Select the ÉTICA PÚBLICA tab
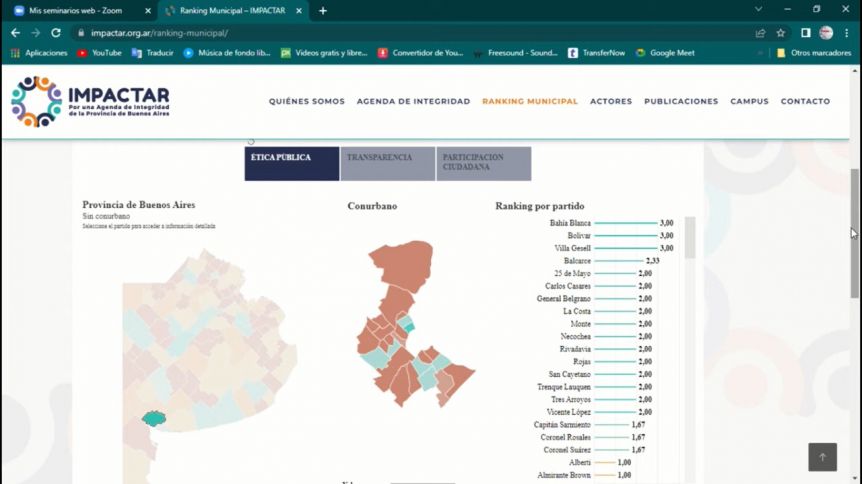Image resolution: width=862 pixels, height=484 pixels. [x=292, y=163]
